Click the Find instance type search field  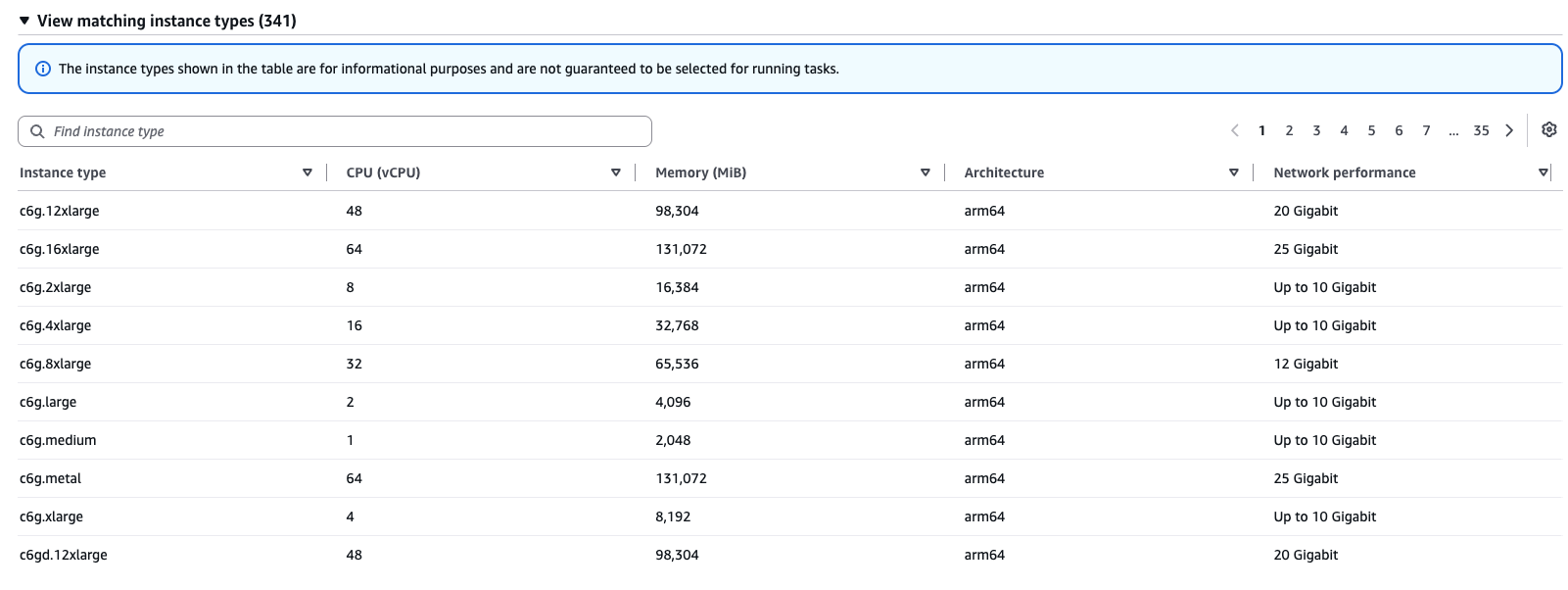pyautogui.click(x=335, y=131)
